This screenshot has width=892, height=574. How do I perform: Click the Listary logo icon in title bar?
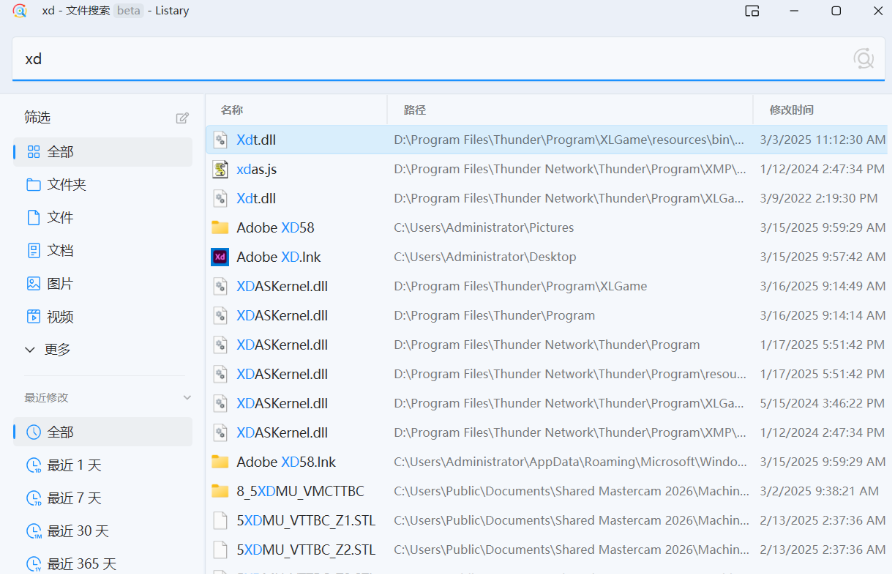(x=19, y=11)
